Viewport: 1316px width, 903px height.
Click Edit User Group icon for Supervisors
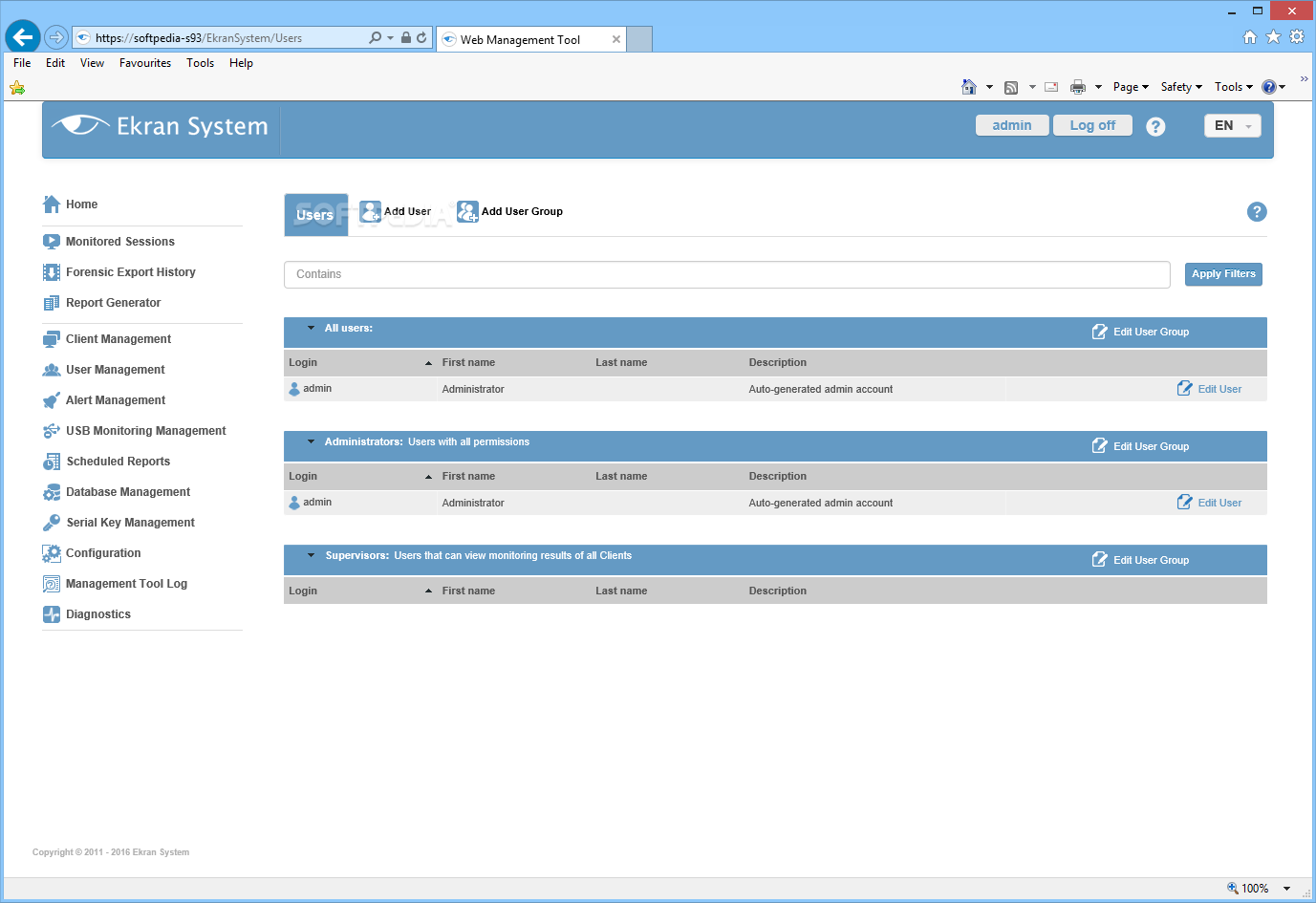click(1100, 559)
